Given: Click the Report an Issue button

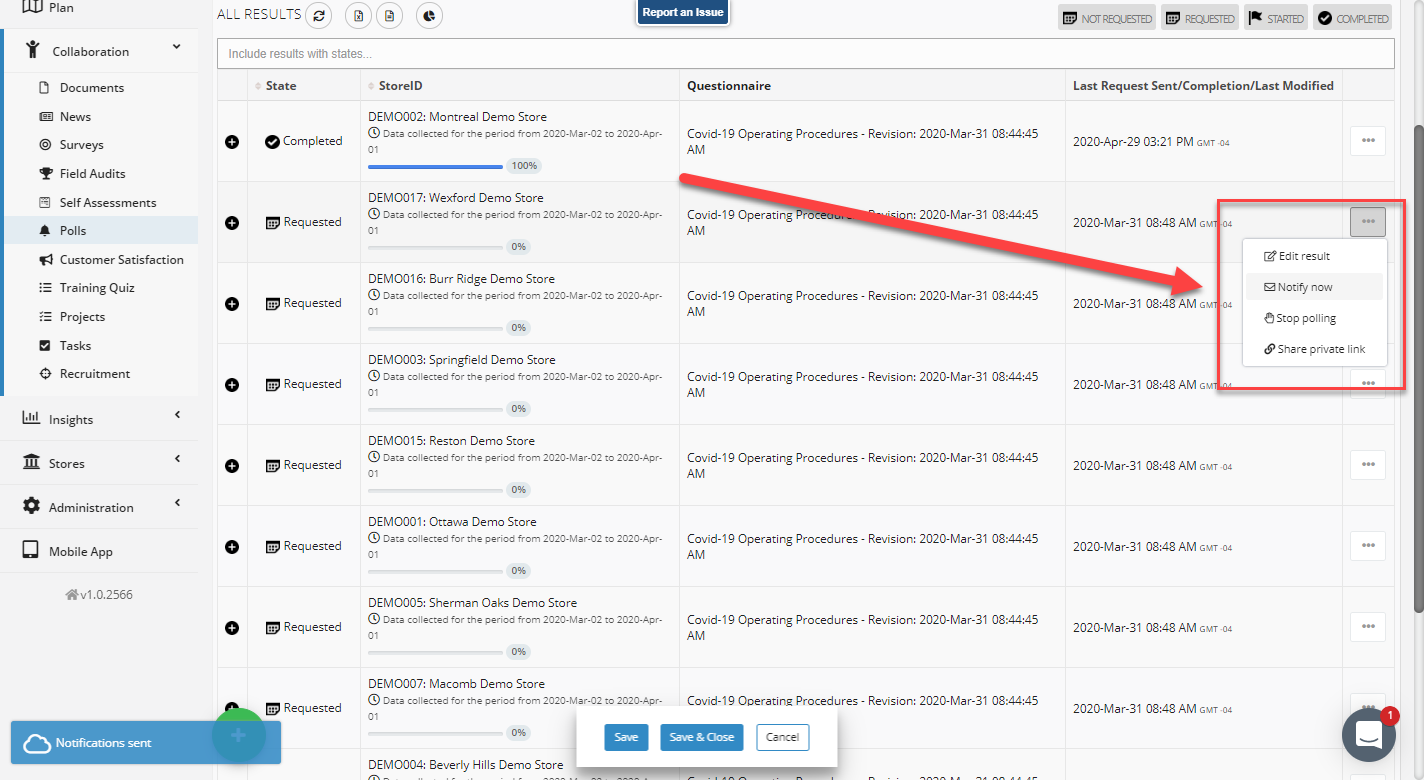Looking at the screenshot, I should coord(683,12).
